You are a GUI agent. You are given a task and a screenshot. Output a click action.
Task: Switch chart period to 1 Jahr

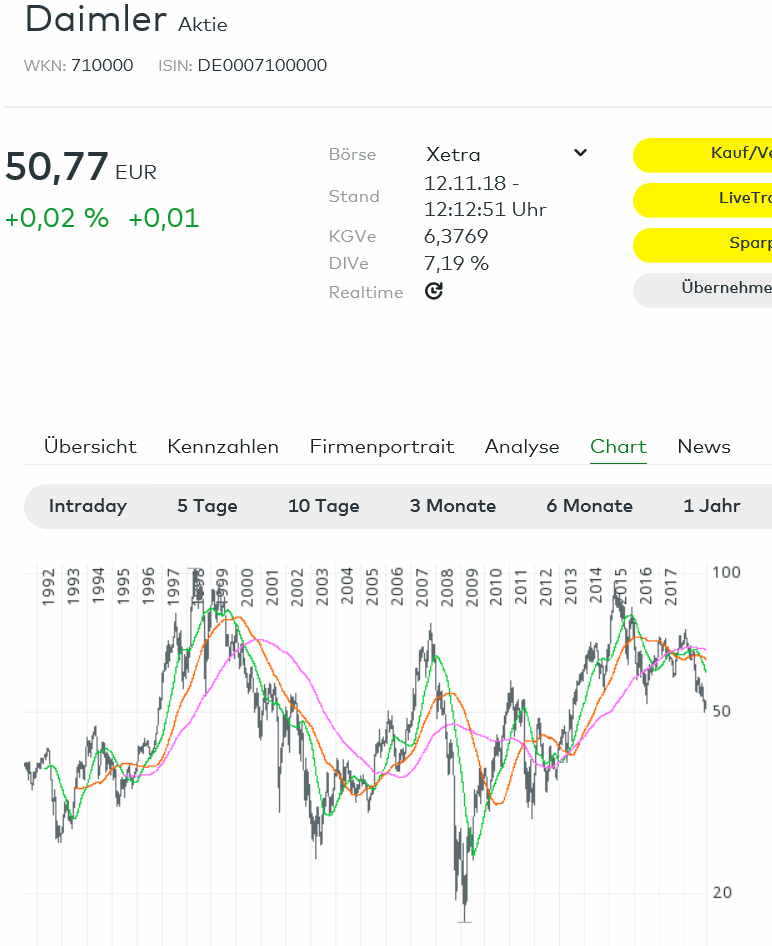(x=713, y=506)
